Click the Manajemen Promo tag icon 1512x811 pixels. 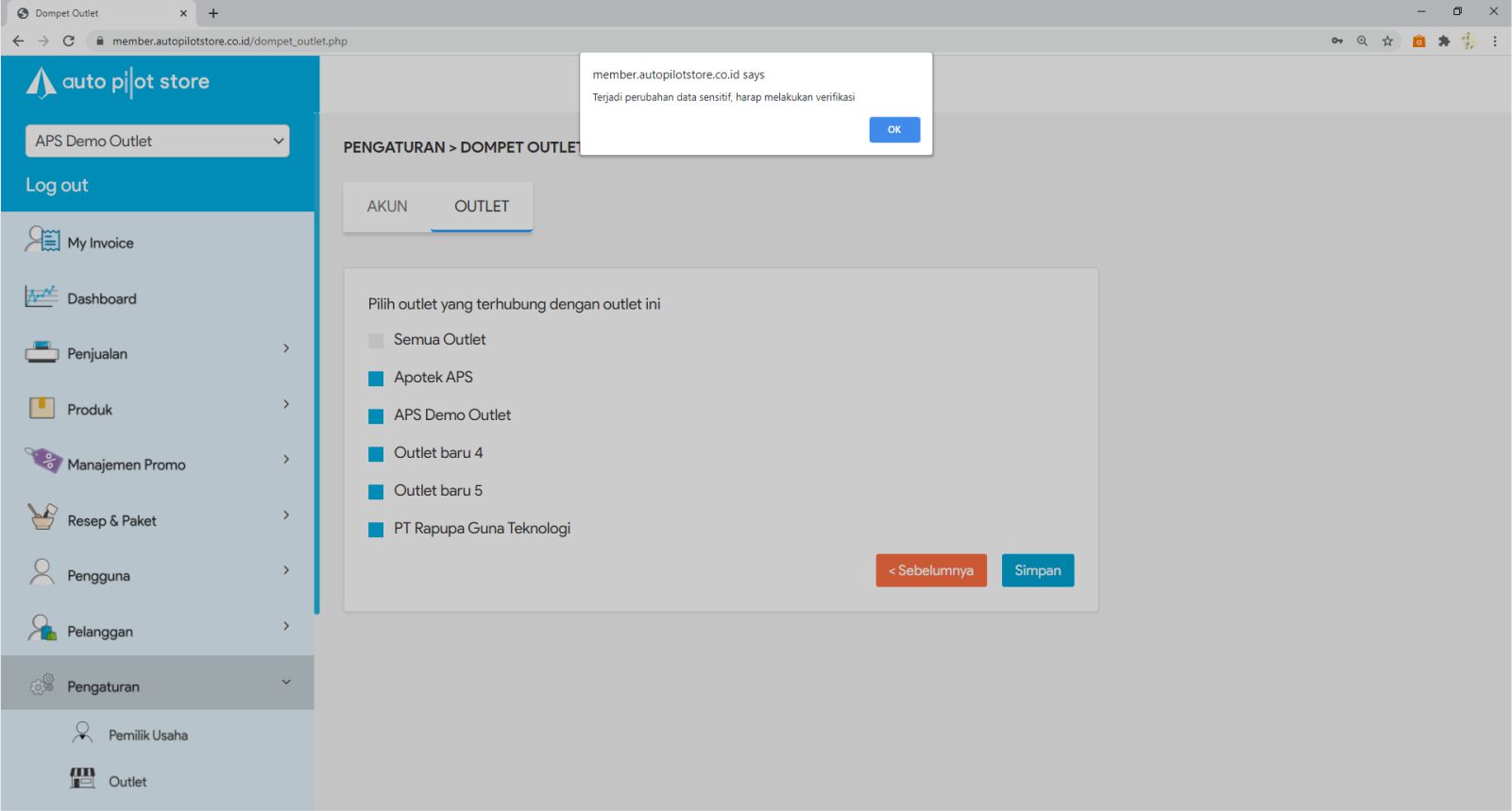(43, 461)
